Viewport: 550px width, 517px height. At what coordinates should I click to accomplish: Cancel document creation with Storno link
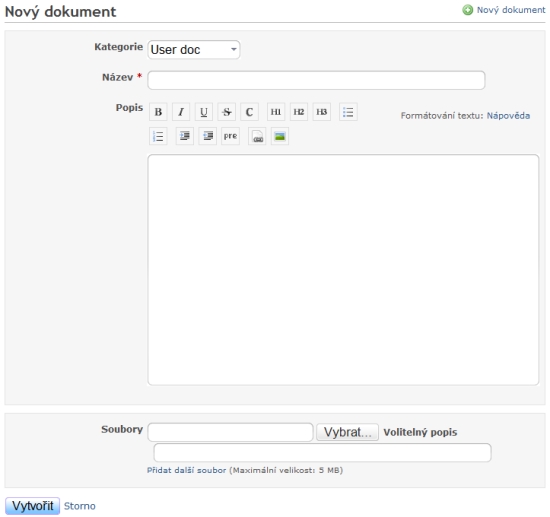point(80,506)
